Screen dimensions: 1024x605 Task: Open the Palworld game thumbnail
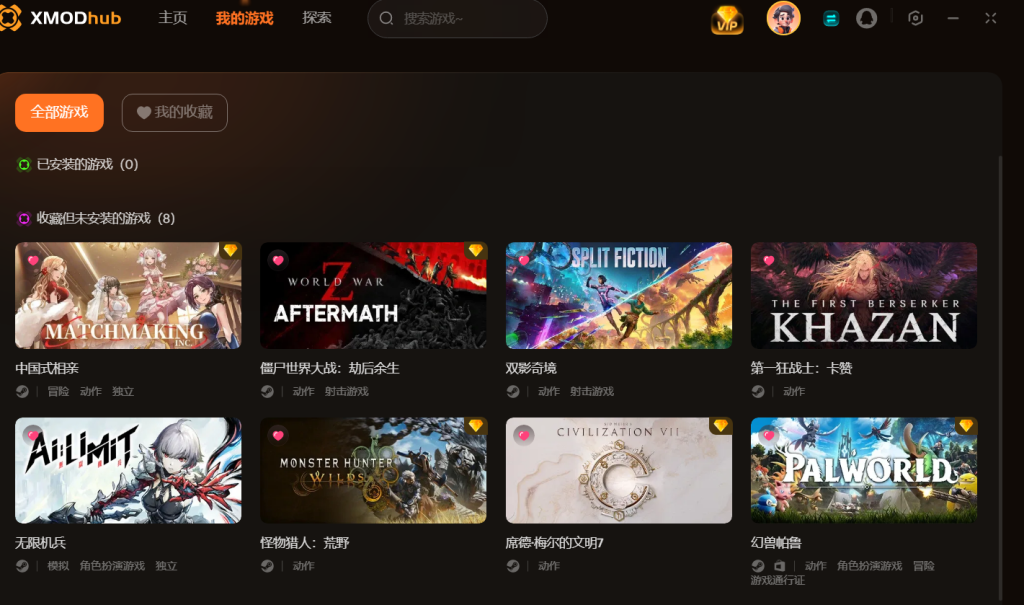pyautogui.click(x=863, y=470)
